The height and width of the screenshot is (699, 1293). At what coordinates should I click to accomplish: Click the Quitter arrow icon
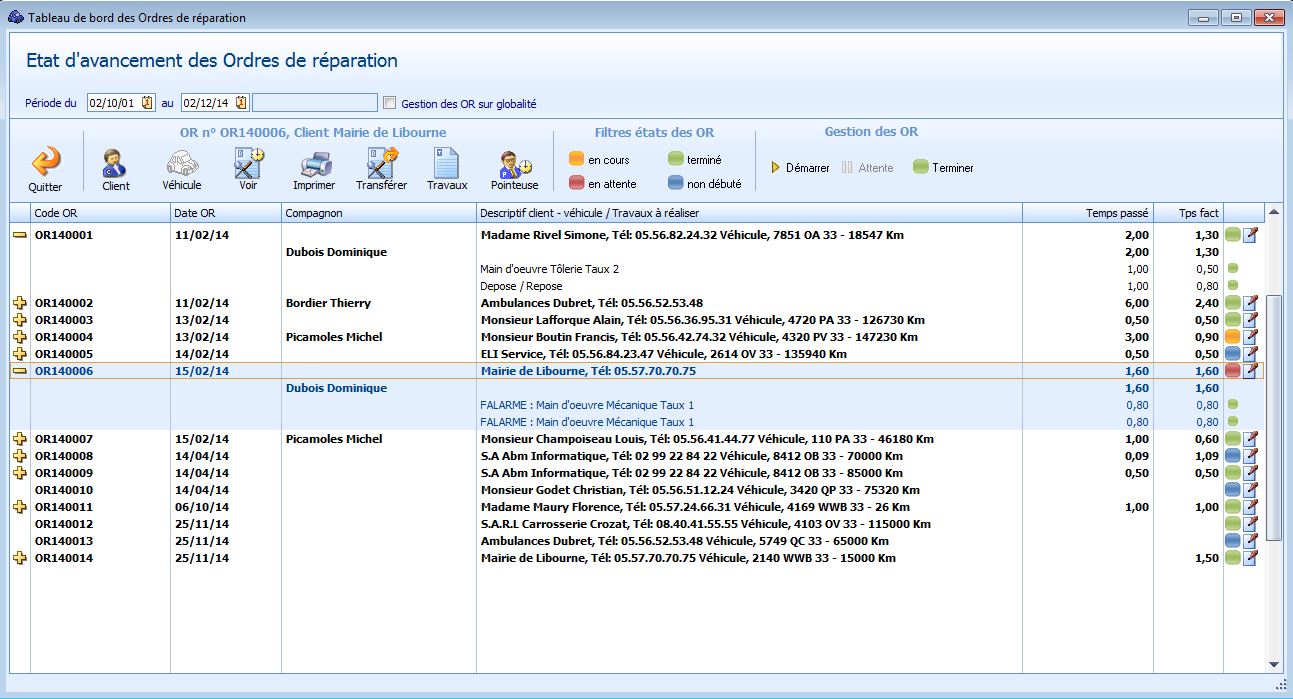click(45, 162)
